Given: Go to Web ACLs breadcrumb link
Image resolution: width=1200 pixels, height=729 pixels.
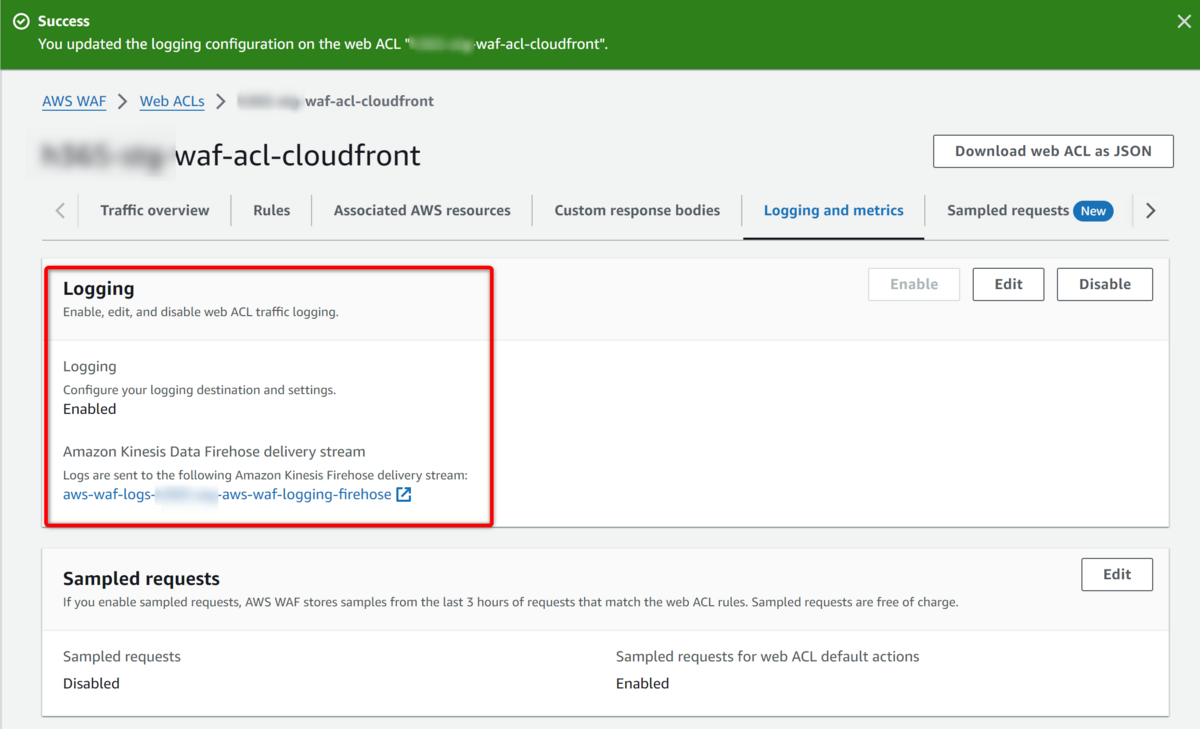Looking at the screenshot, I should click(x=172, y=101).
